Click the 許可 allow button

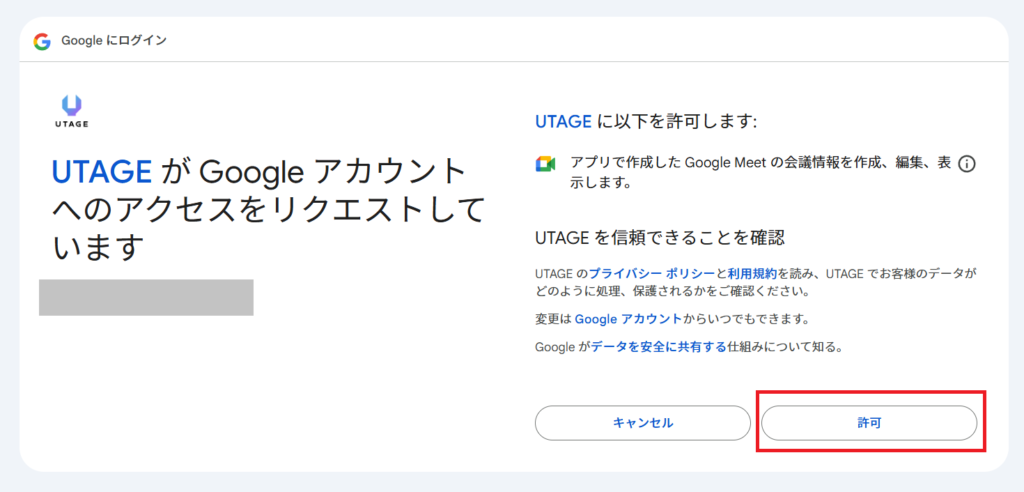tap(868, 423)
